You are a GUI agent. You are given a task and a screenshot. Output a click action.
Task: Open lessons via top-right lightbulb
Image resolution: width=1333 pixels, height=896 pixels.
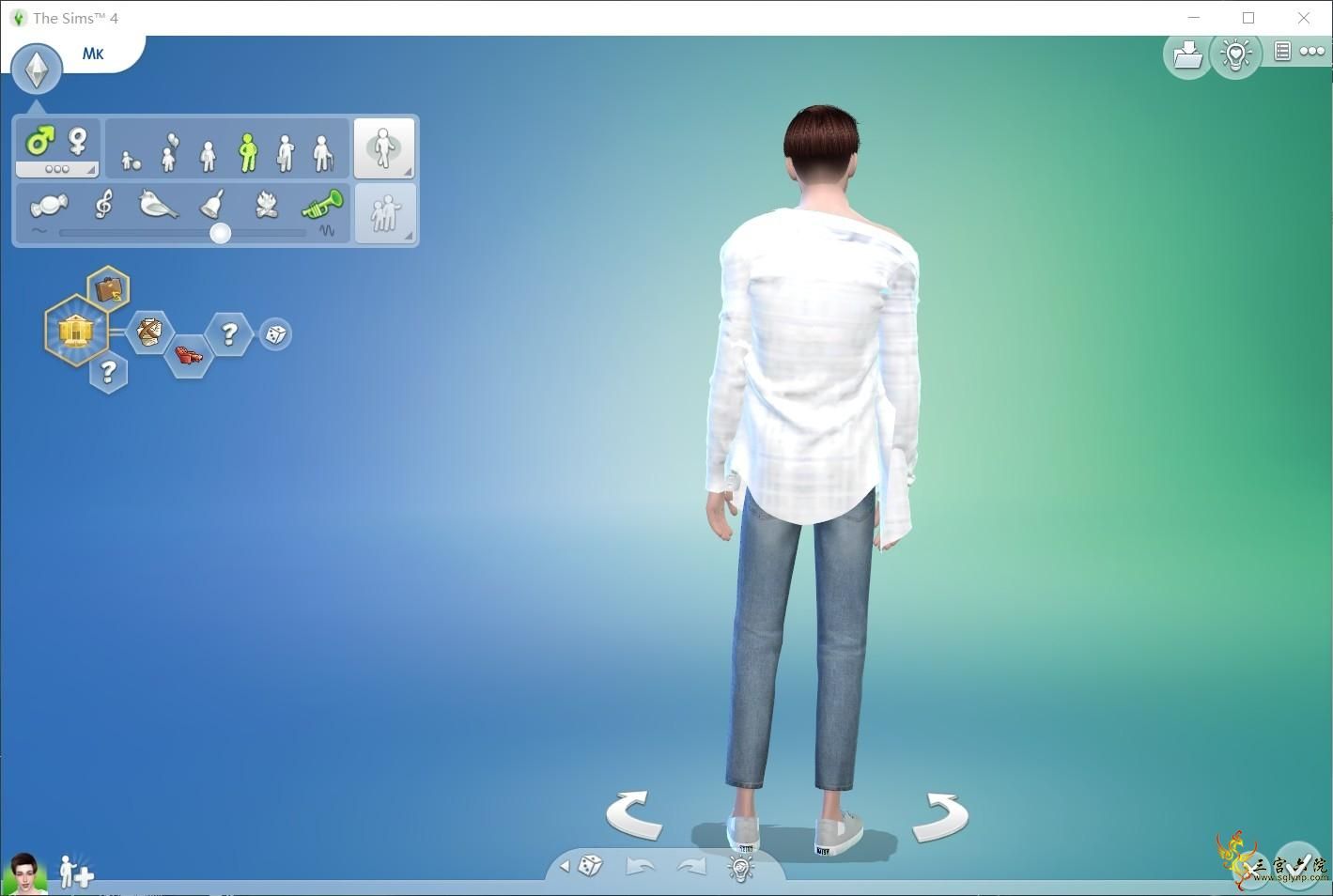[x=1236, y=54]
